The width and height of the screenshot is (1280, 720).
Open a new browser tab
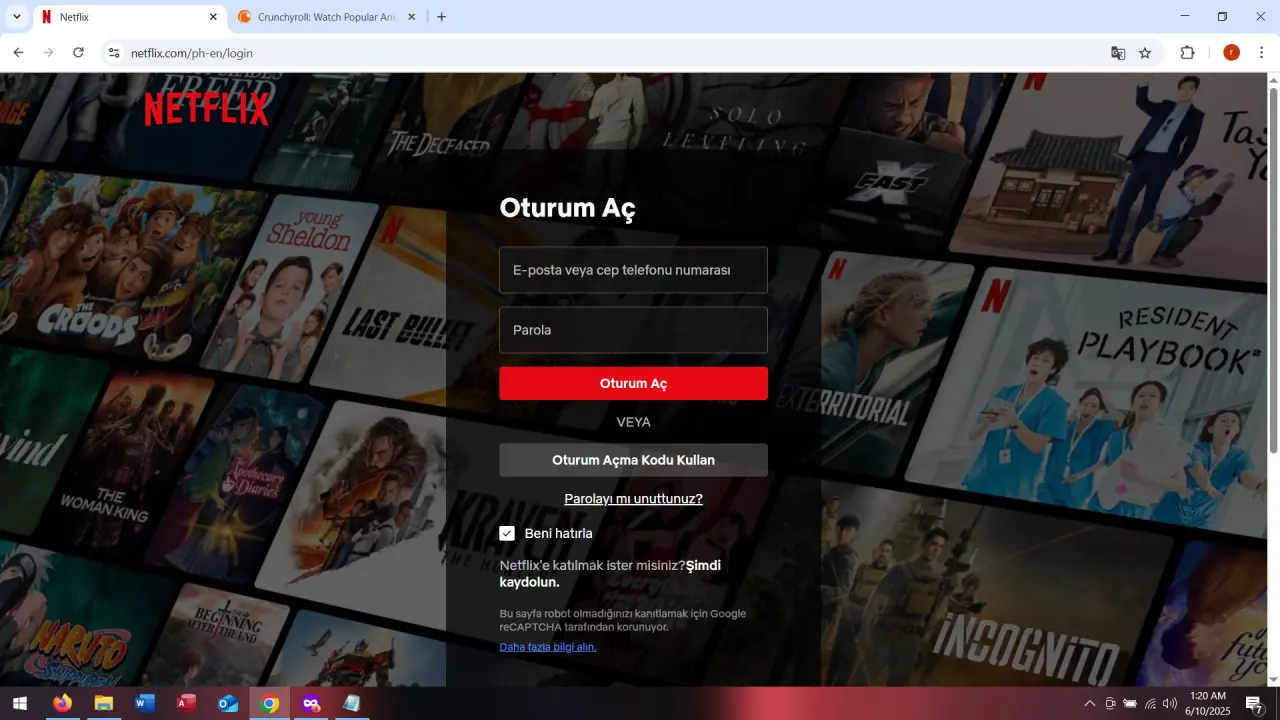(442, 17)
